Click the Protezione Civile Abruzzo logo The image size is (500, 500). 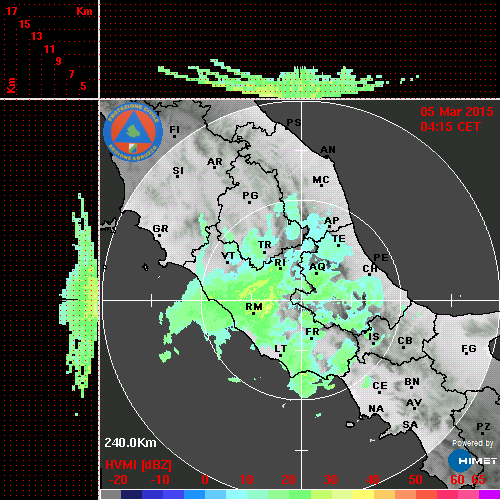point(133,132)
